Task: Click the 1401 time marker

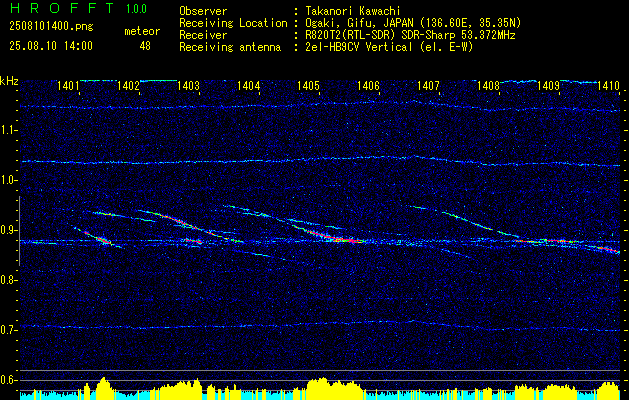Action: coord(67,85)
